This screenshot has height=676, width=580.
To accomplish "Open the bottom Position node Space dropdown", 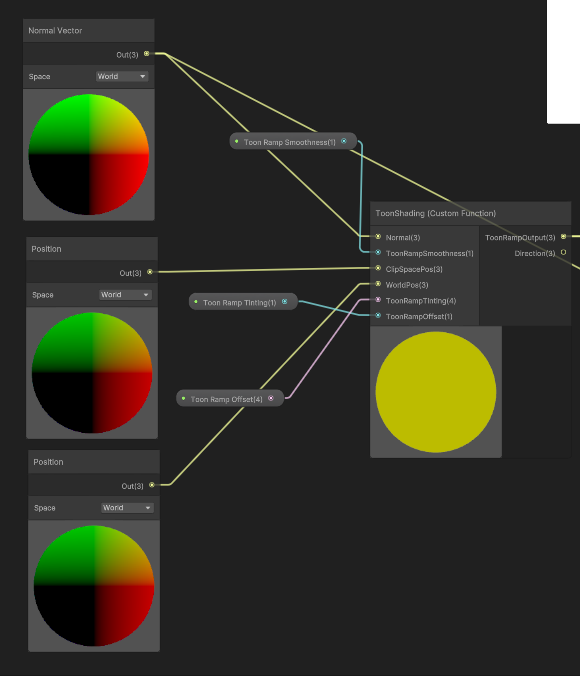I will click(x=127, y=508).
